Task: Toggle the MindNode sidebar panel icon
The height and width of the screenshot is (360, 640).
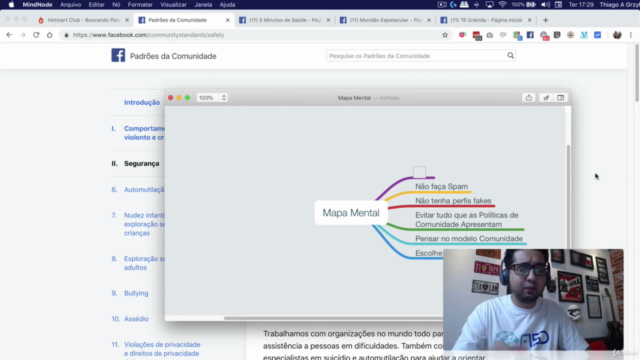Action: pyautogui.click(x=560, y=98)
